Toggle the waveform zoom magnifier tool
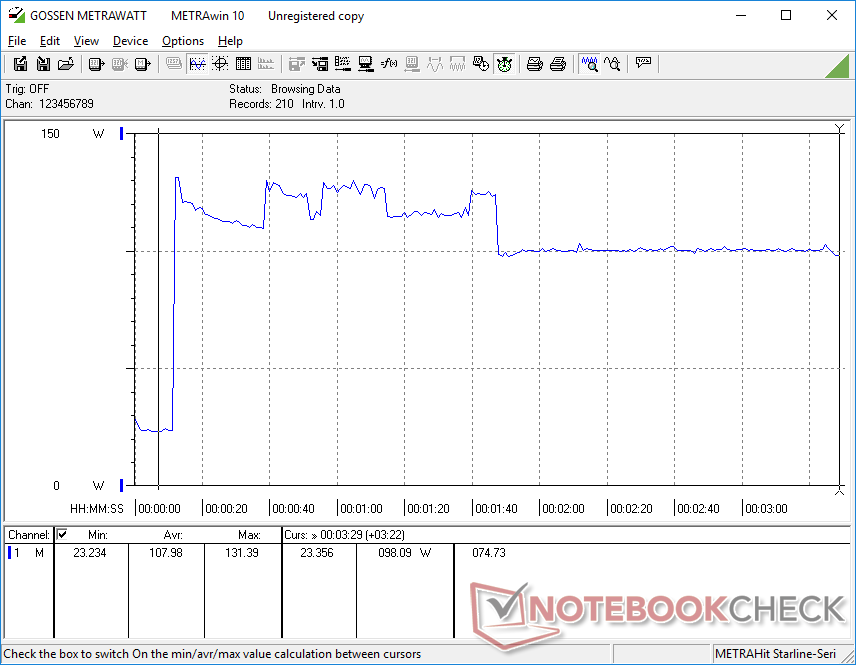This screenshot has height=665, width=856. click(x=590, y=64)
